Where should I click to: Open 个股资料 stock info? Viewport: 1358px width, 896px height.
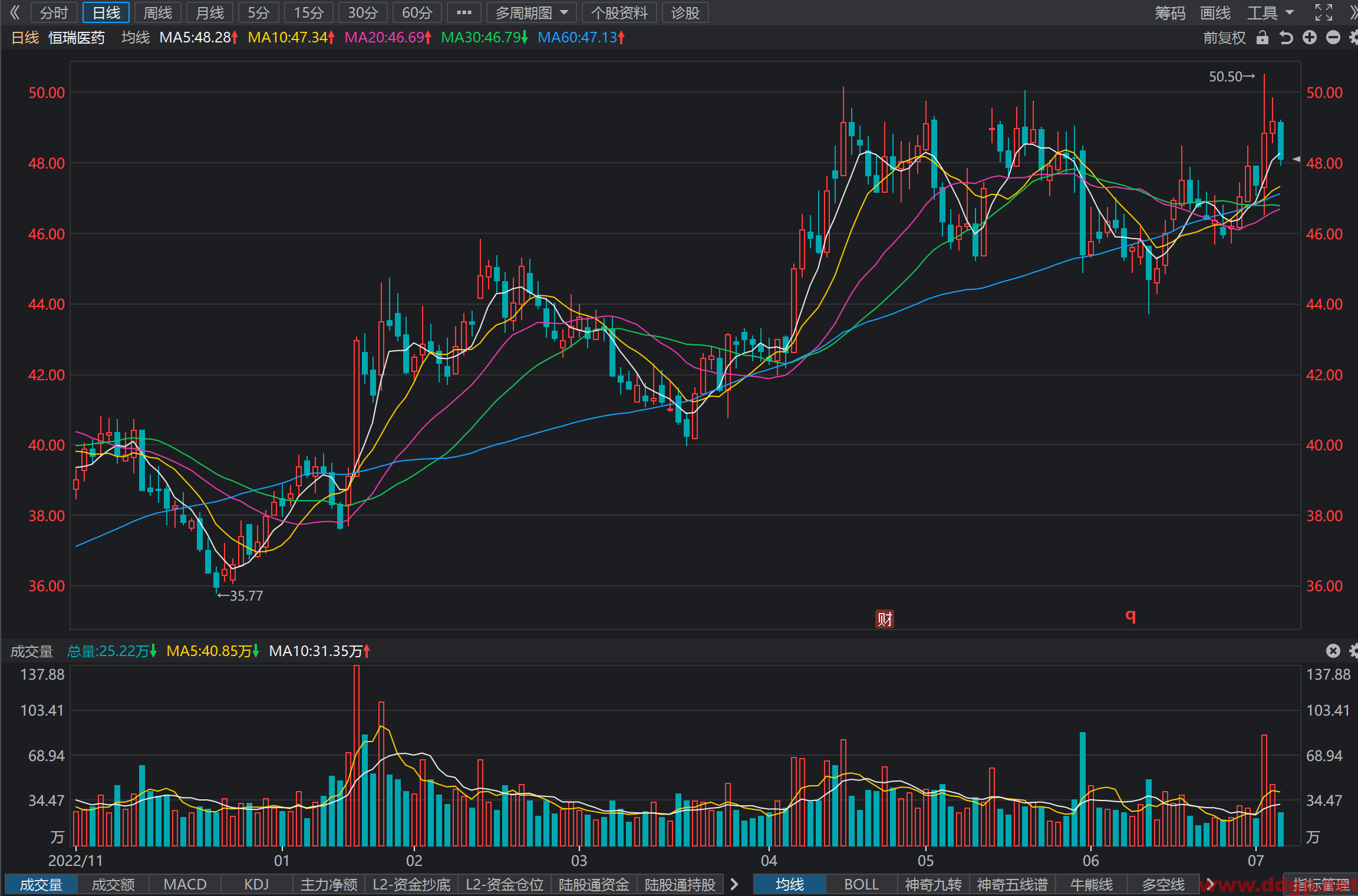pos(619,12)
